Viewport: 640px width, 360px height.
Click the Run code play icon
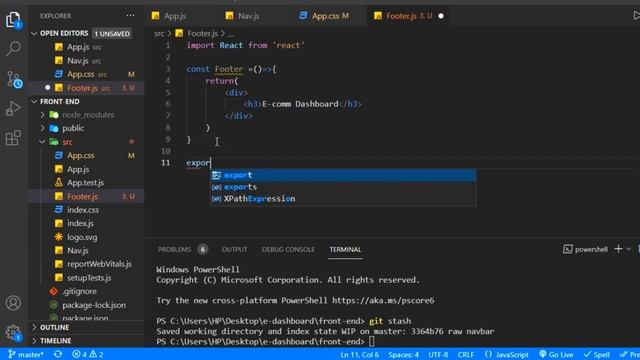pyautogui.click(x=636, y=16)
